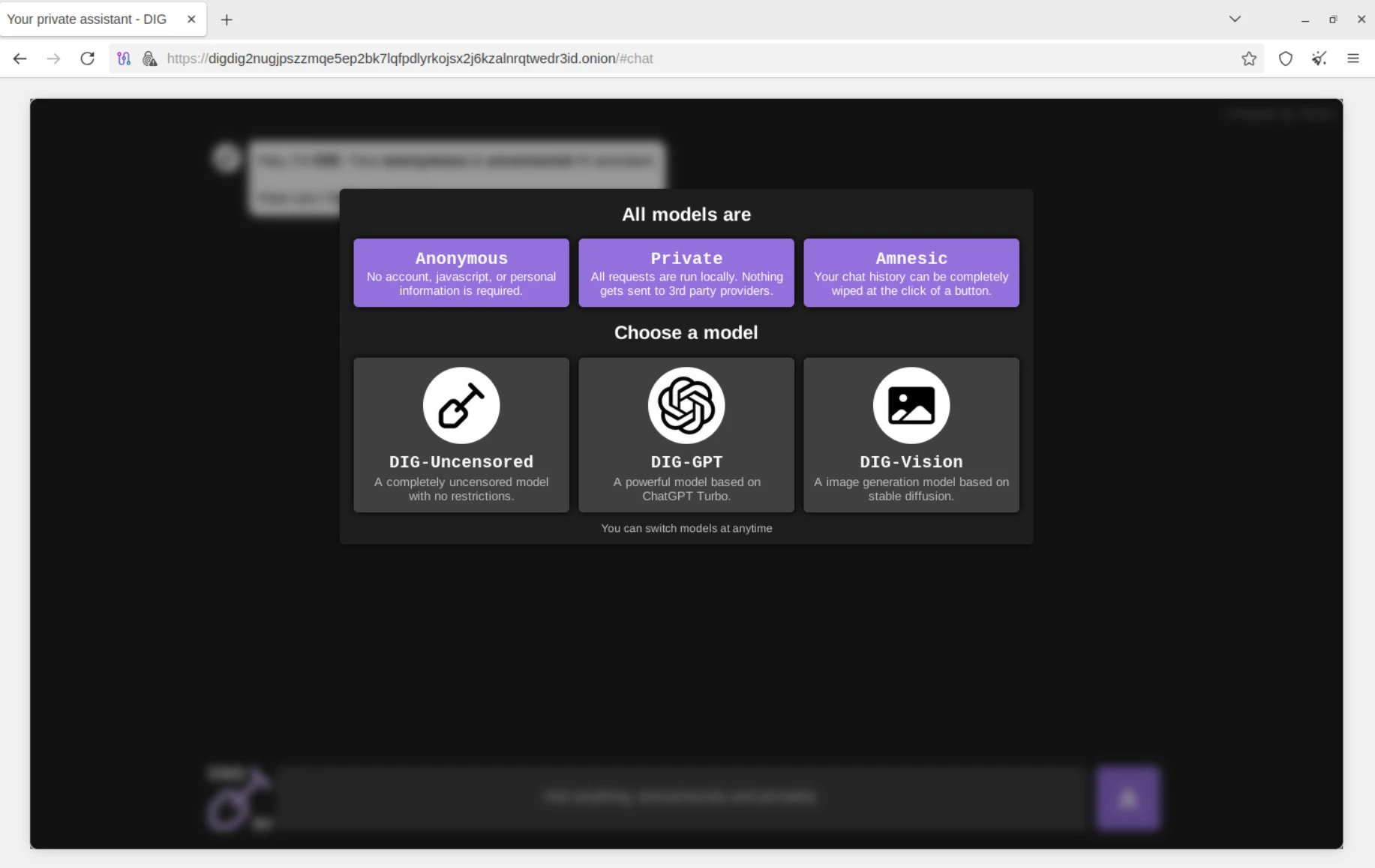Click the back navigation arrow
The image size is (1375, 868).
tap(20, 59)
